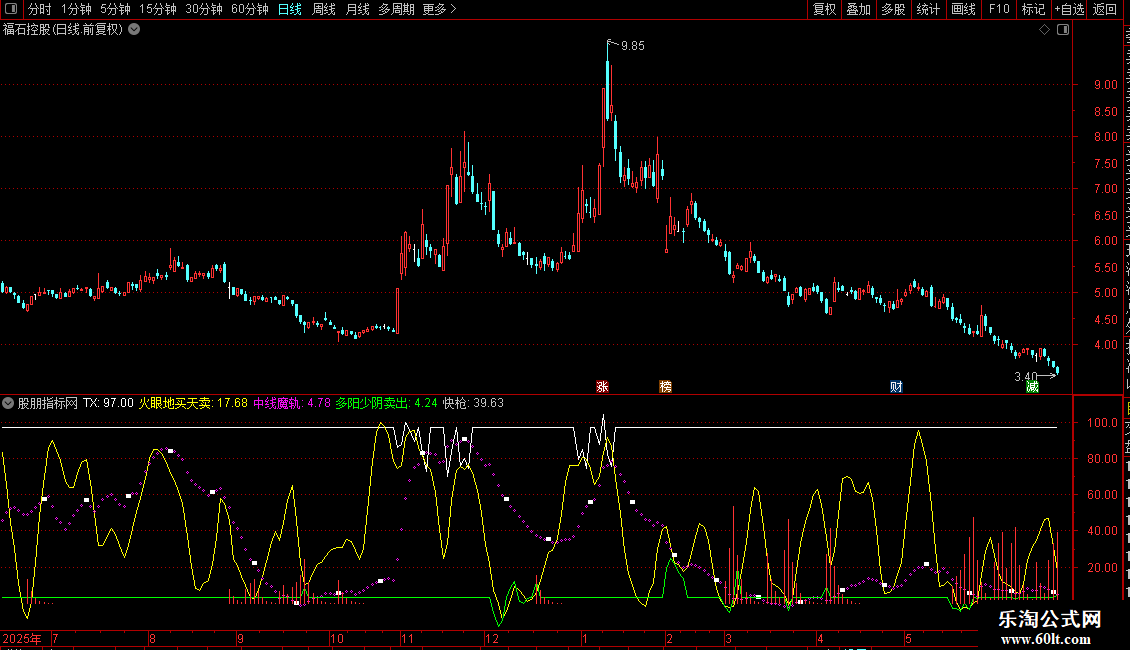Open the 多周期 multi-period view
This screenshot has height=650, width=1130.
[396, 9]
